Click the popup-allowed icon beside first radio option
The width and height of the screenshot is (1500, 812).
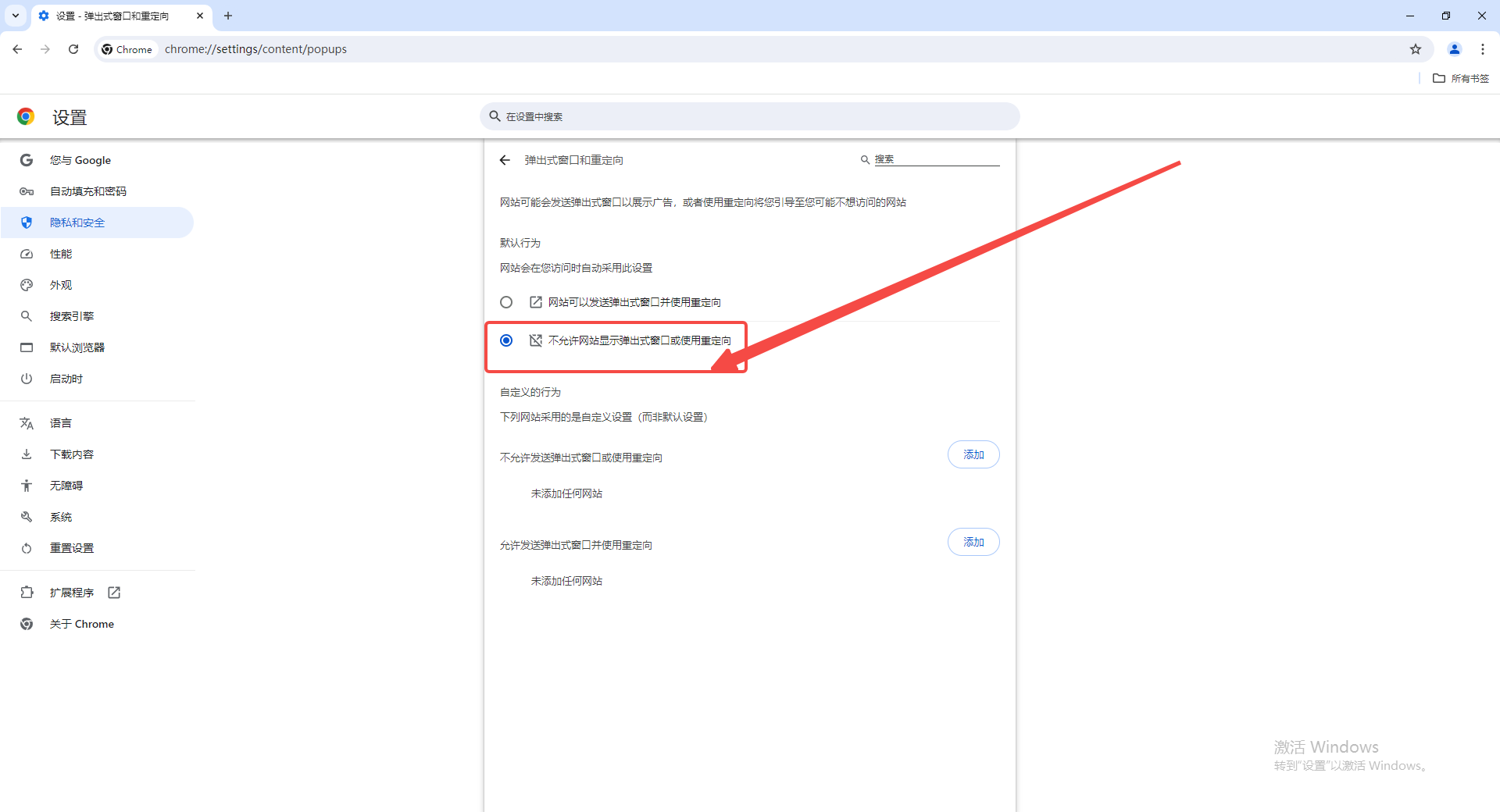point(536,302)
